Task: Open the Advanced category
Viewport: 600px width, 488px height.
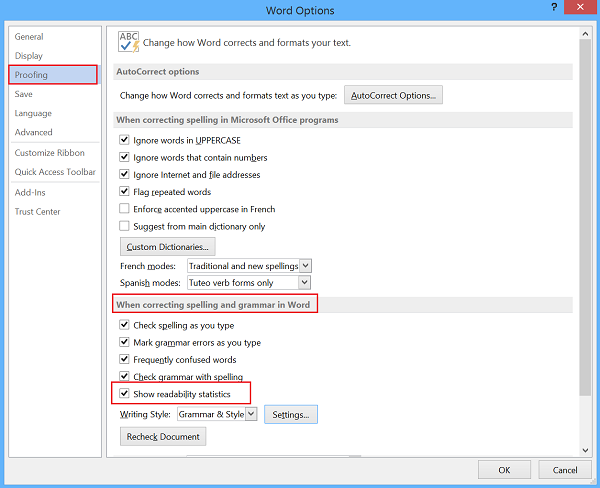Action: click(34, 132)
